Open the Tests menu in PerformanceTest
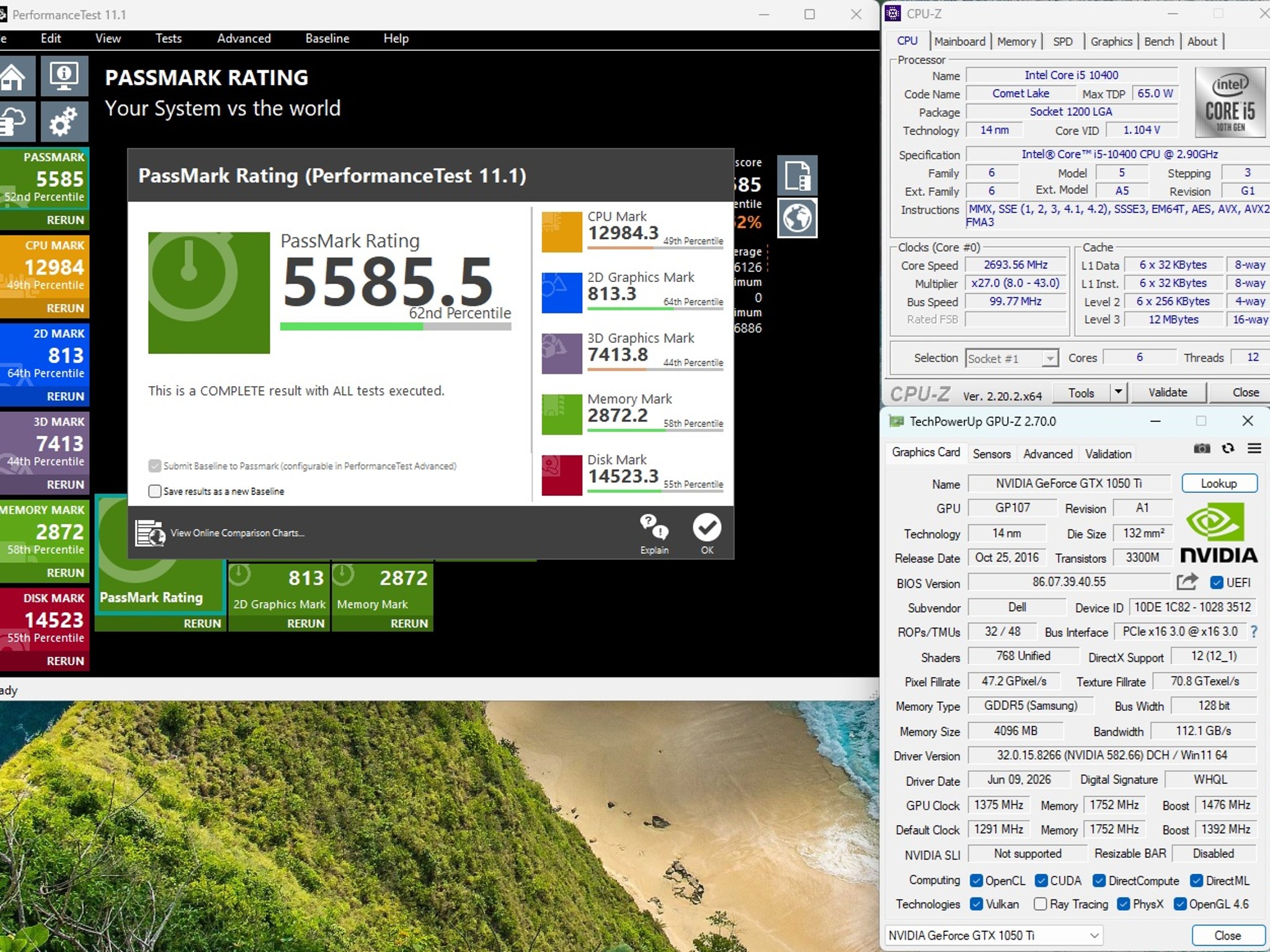Image resolution: width=1270 pixels, height=952 pixels. click(169, 38)
